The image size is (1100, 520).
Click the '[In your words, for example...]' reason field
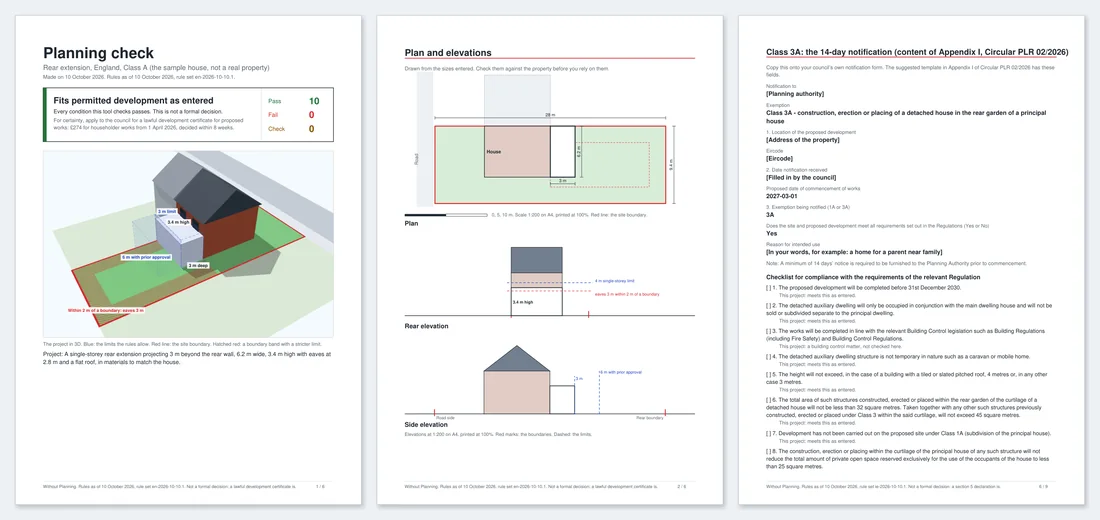tap(854, 252)
